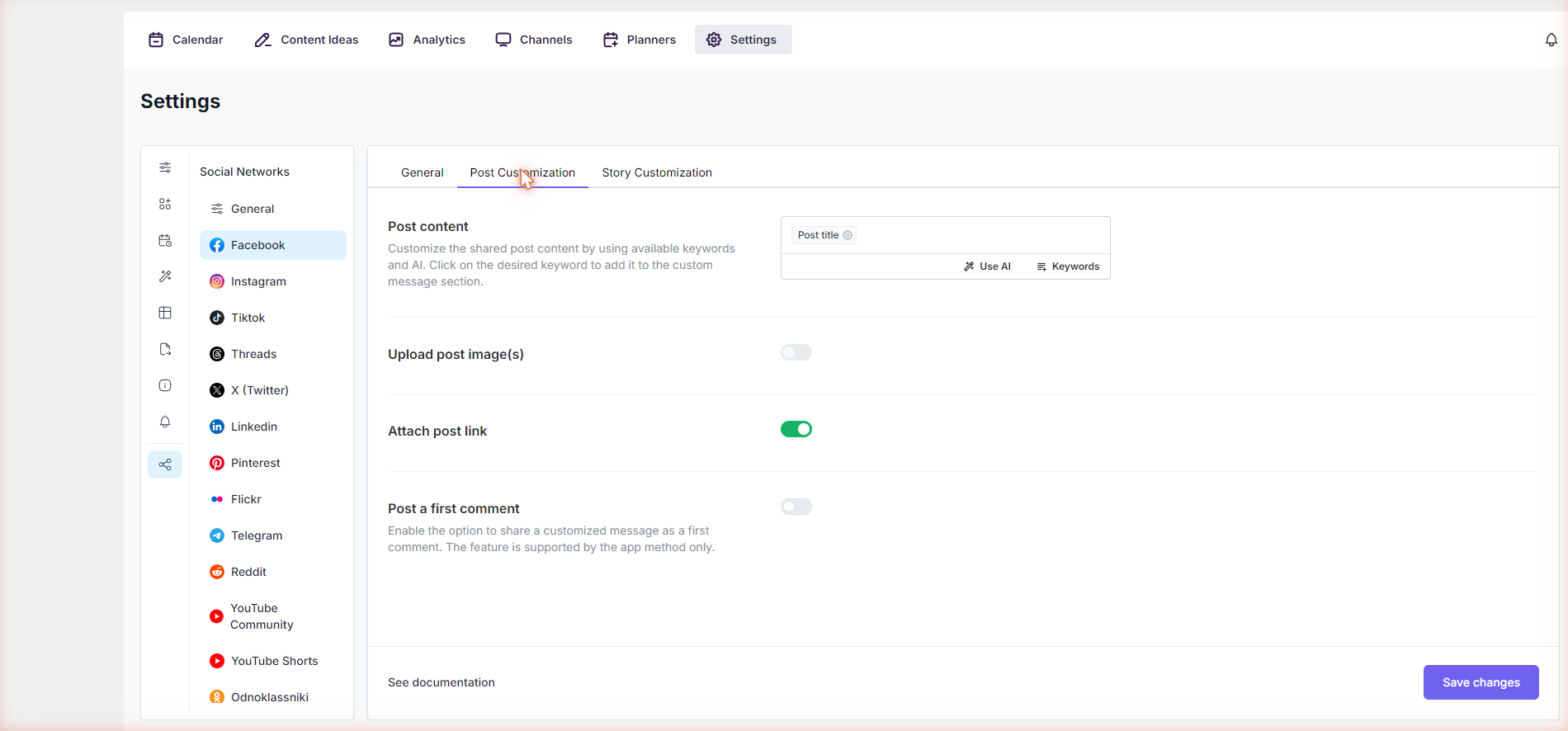Image resolution: width=1568 pixels, height=731 pixels.
Task: Open the calendar-clock schedule icon in settings rail
Action: coord(165,240)
